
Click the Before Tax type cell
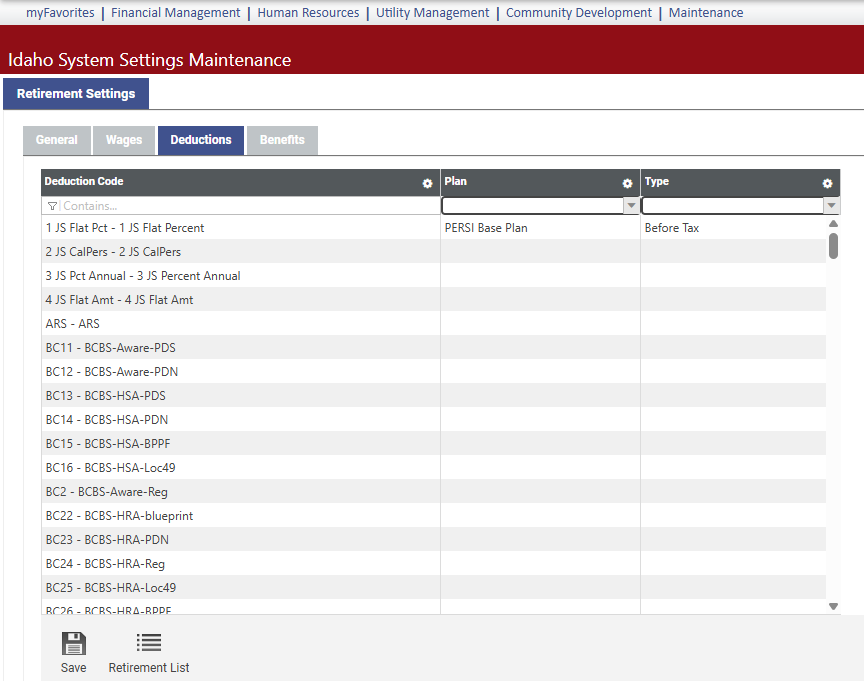pos(733,228)
